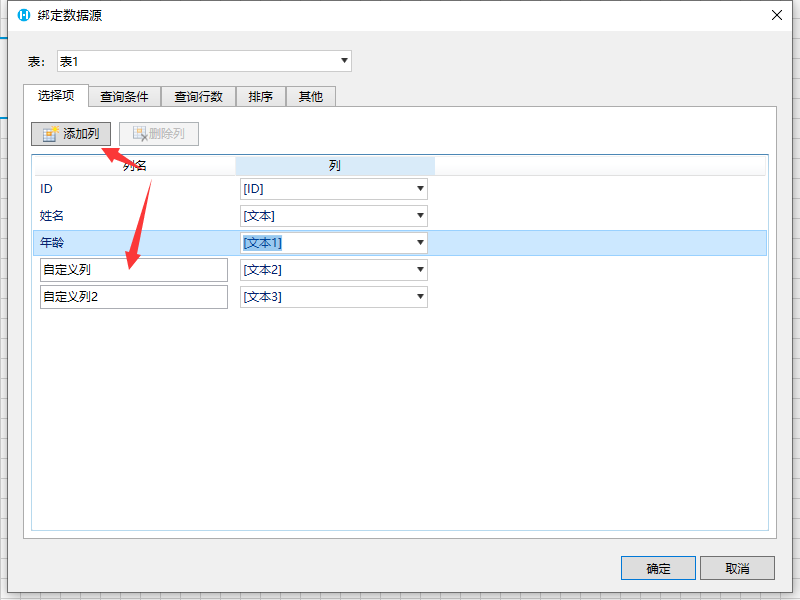Open the 表1 table dropdown

click(x=204, y=61)
